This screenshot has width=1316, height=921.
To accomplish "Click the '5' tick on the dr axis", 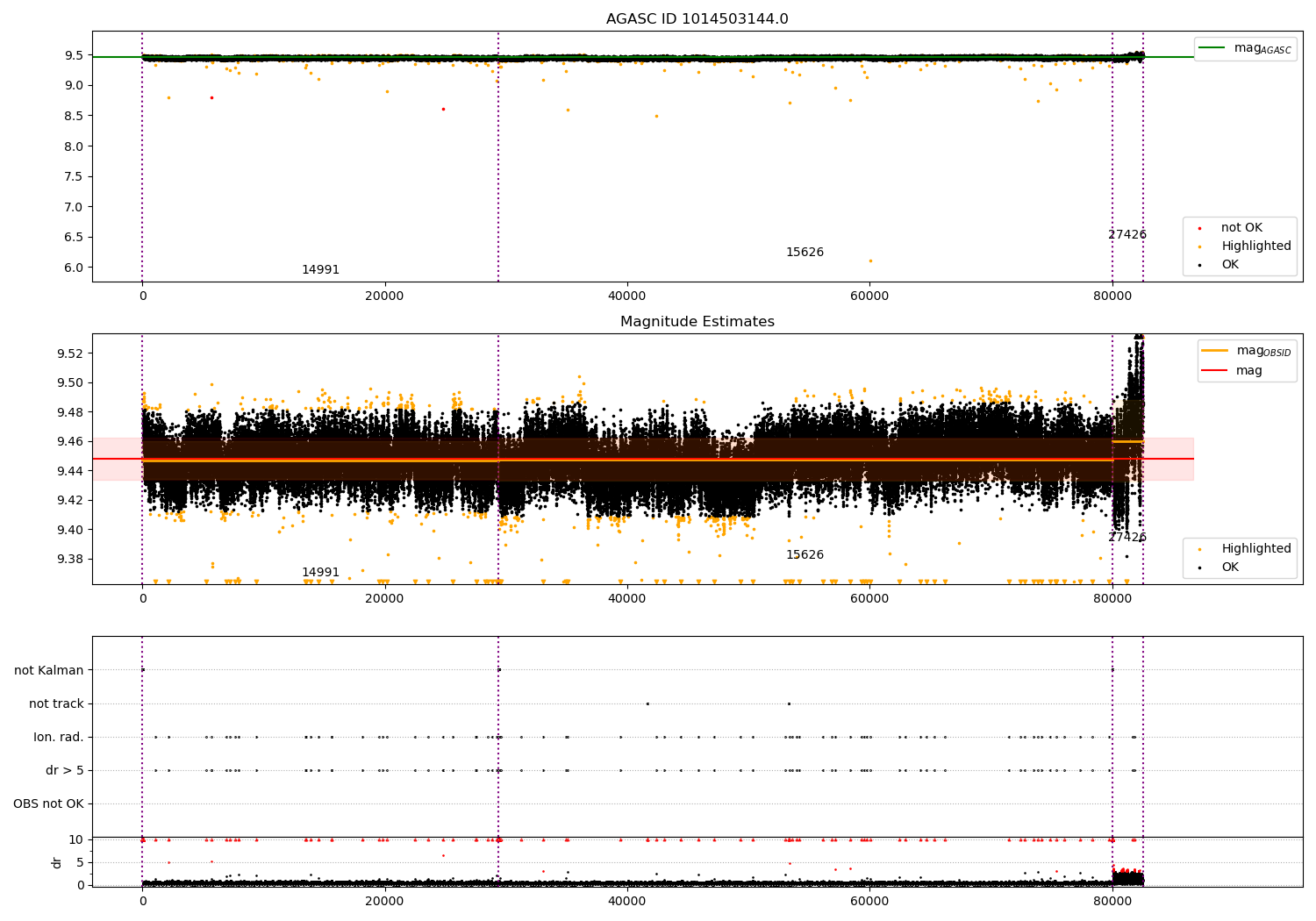I will [80, 862].
